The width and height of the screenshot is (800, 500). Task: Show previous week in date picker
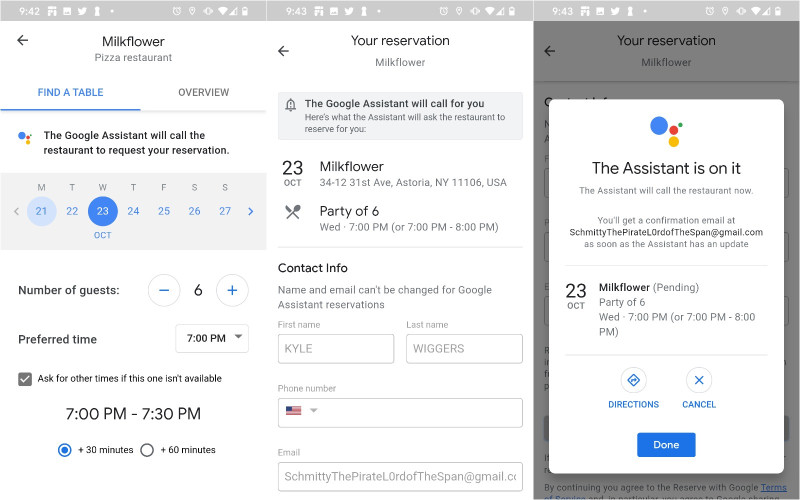(x=16, y=211)
